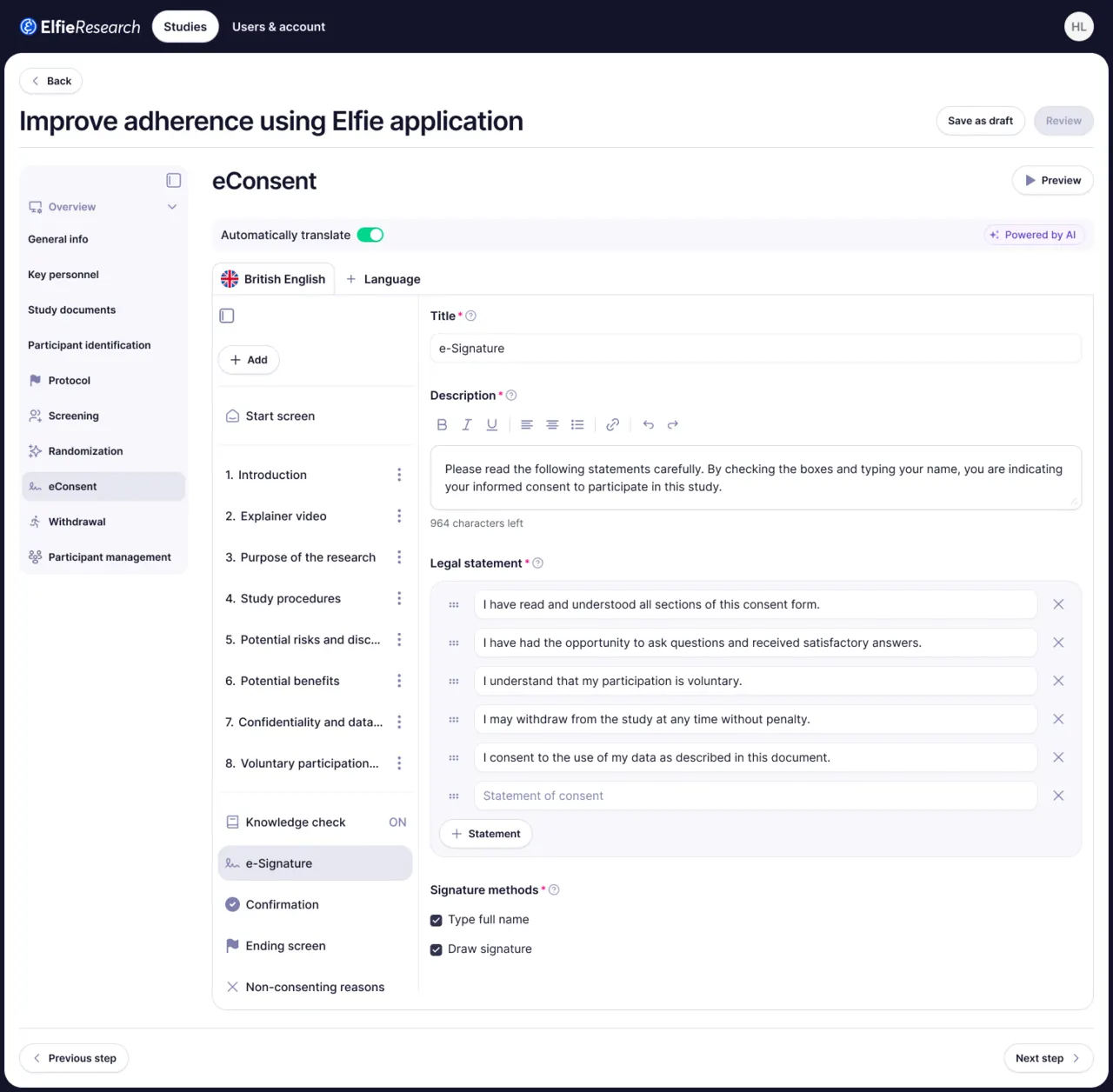
Task: Open options menu for Study procedures
Action: pyautogui.click(x=399, y=599)
